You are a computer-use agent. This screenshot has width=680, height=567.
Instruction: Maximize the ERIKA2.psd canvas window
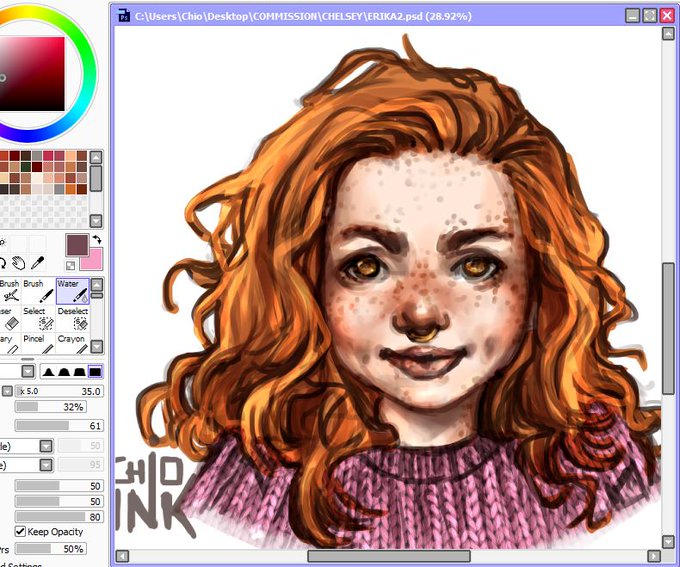650,16
